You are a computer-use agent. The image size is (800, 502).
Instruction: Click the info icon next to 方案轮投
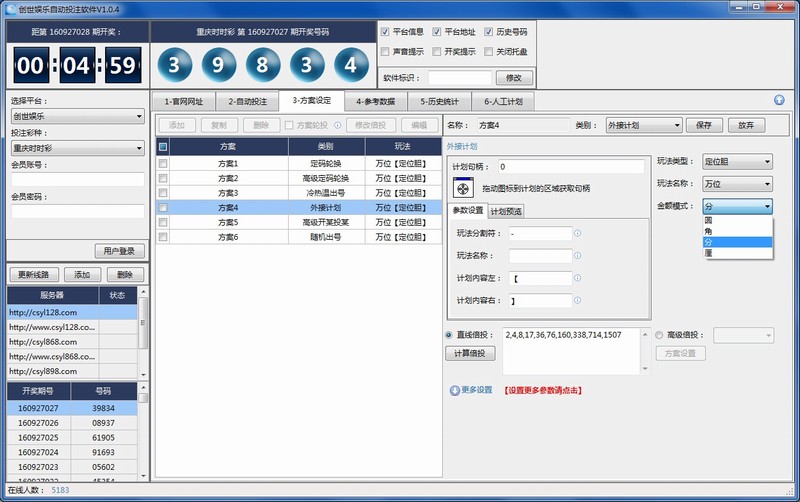(x=337, y=125)
